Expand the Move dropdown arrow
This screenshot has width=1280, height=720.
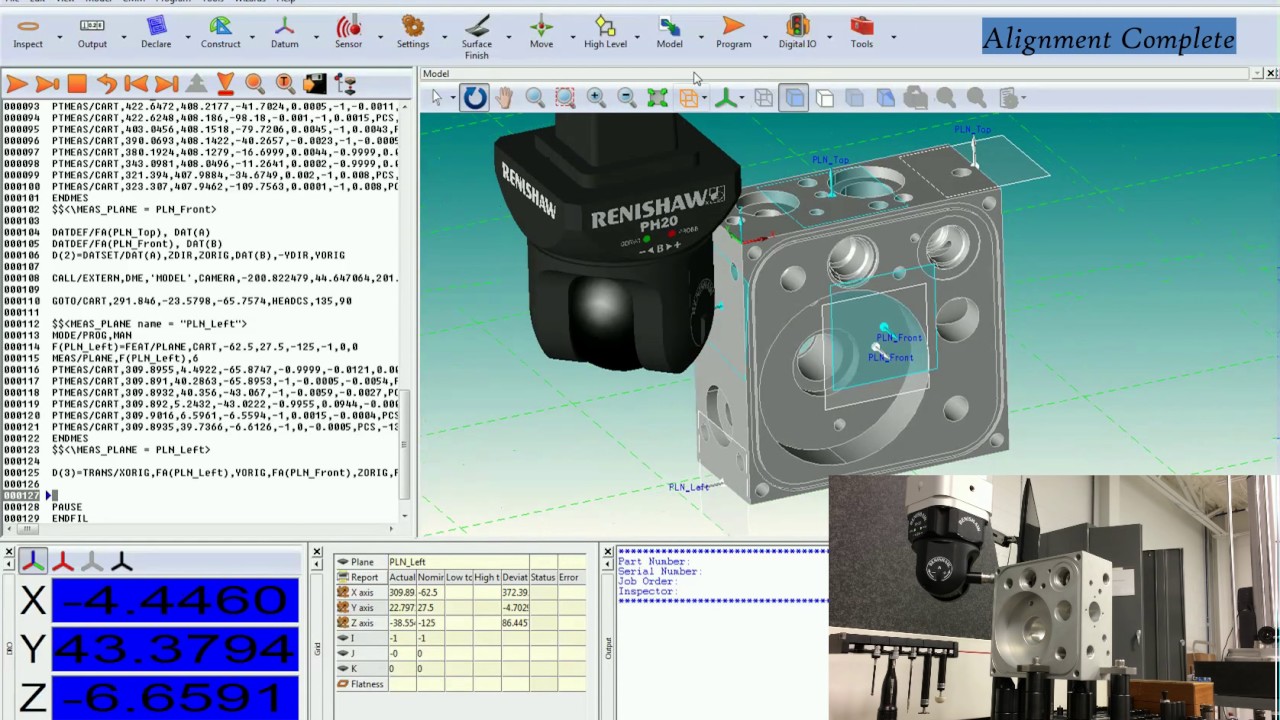pyautogui.click(x=571, y=37)
